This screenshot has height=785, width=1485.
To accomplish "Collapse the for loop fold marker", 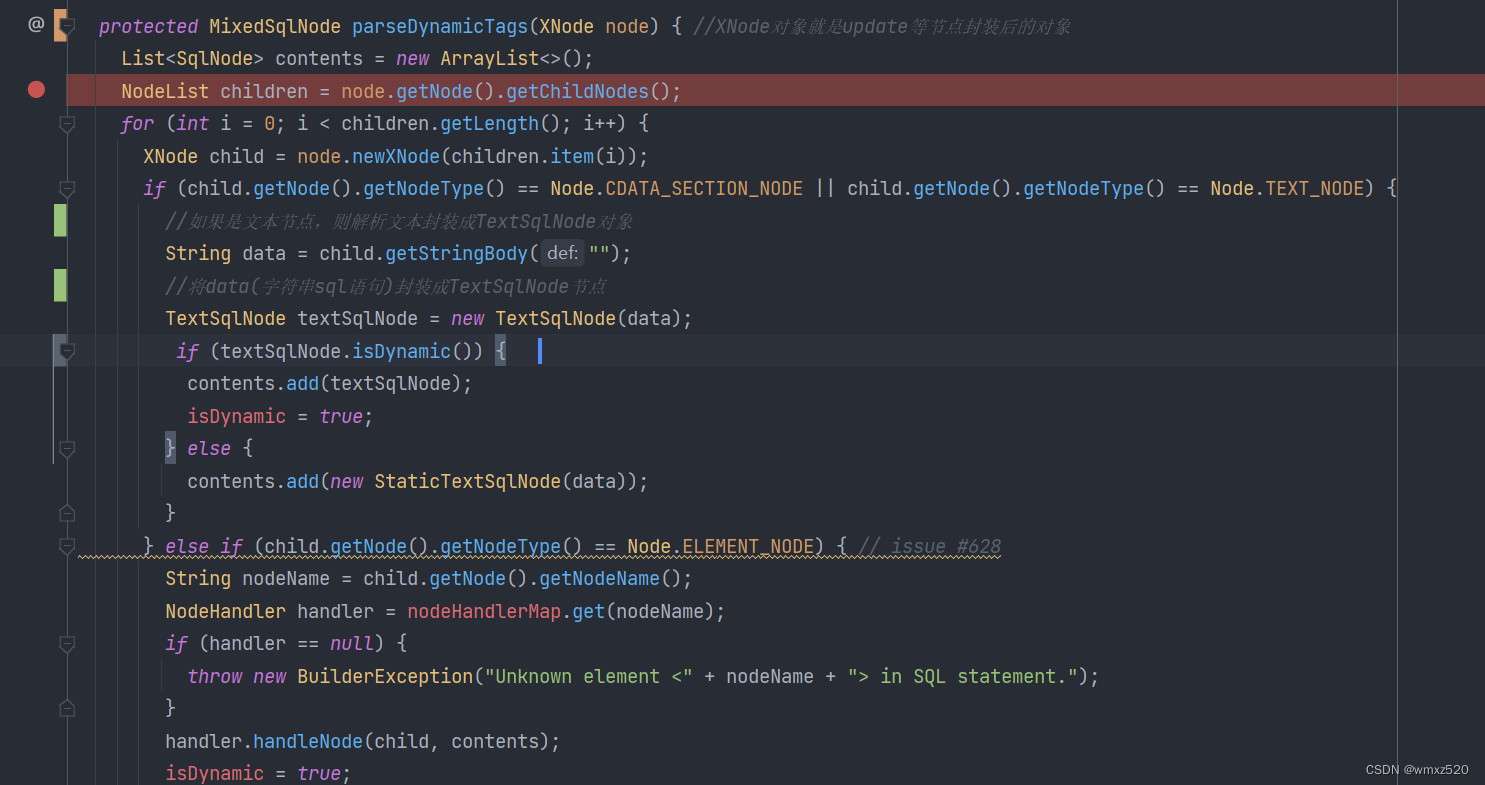I will pyautogui.click(x=67, y=123).
